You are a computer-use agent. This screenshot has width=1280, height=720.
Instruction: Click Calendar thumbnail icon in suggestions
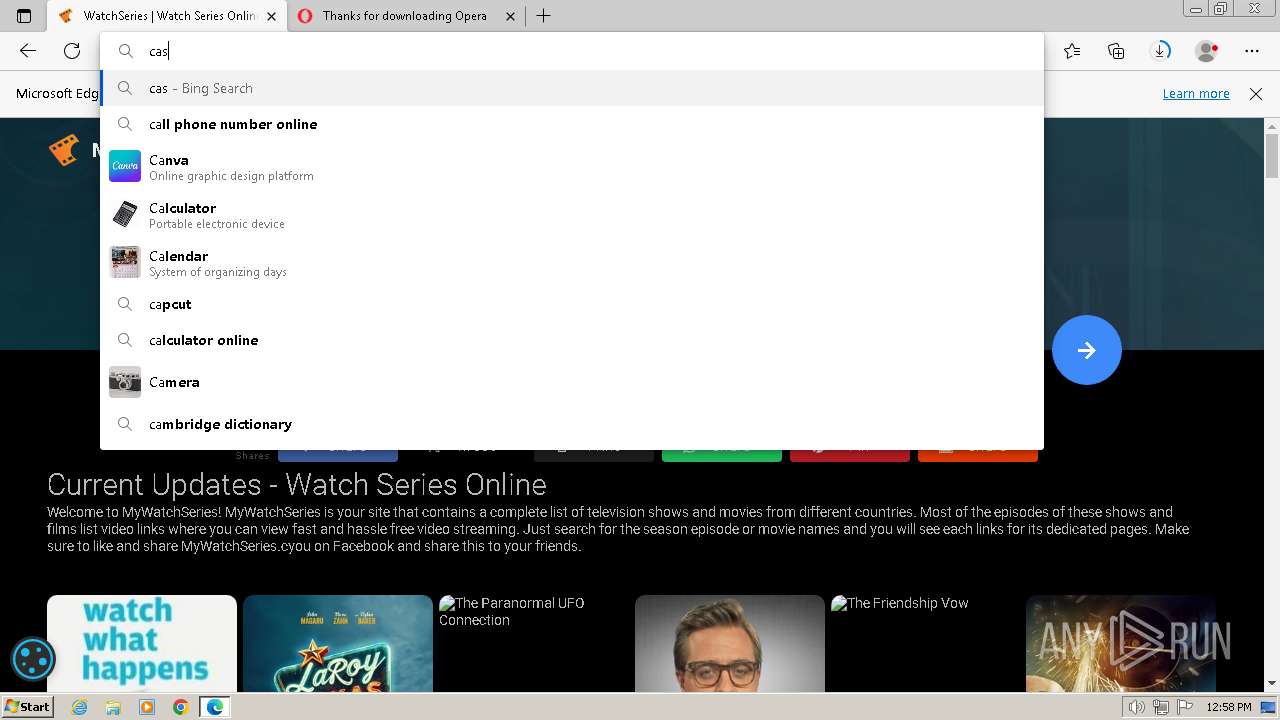(125, 262)
